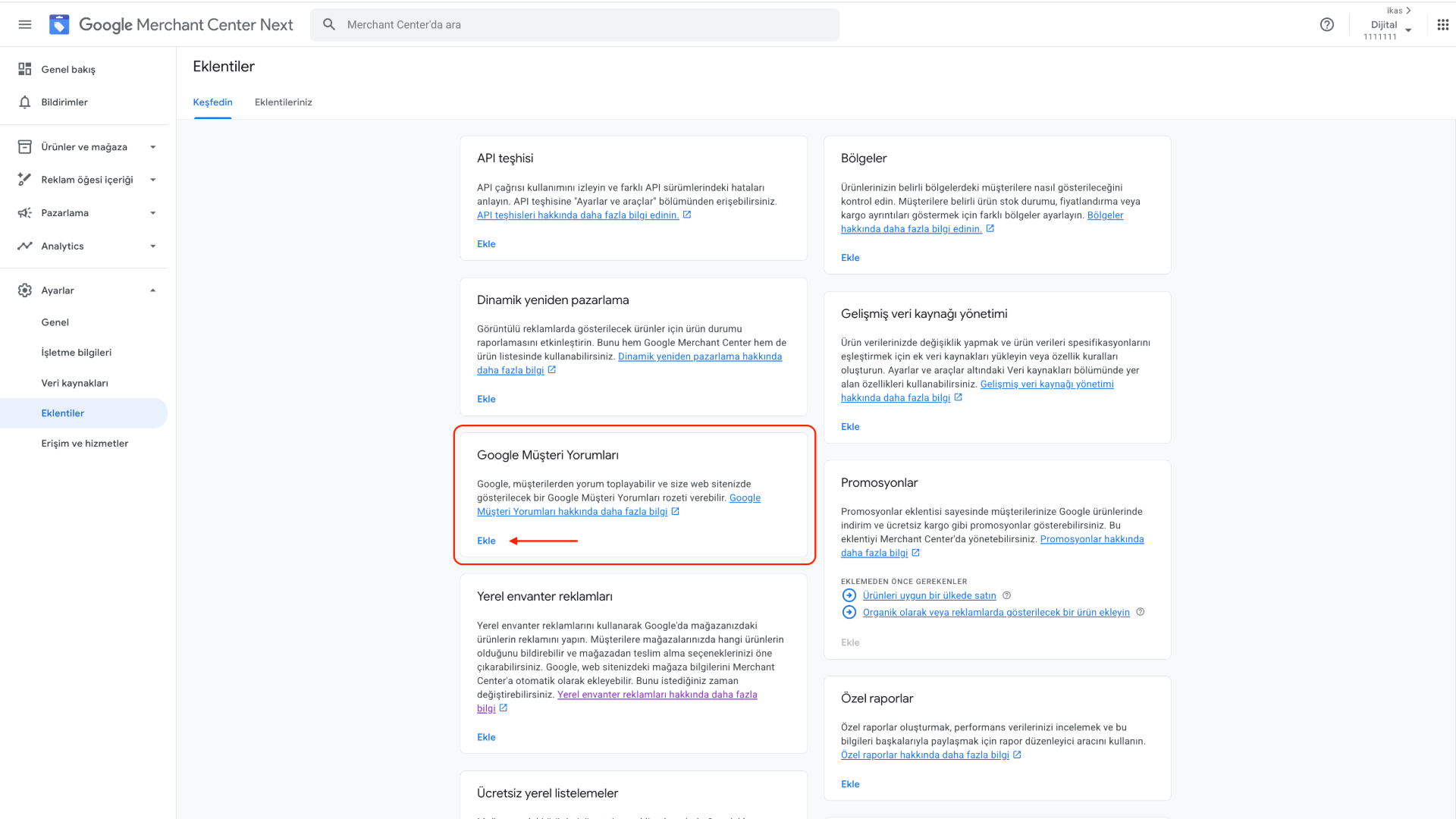Click external-link icon after Yerel envanter reklamları link

tap(504, 708)
